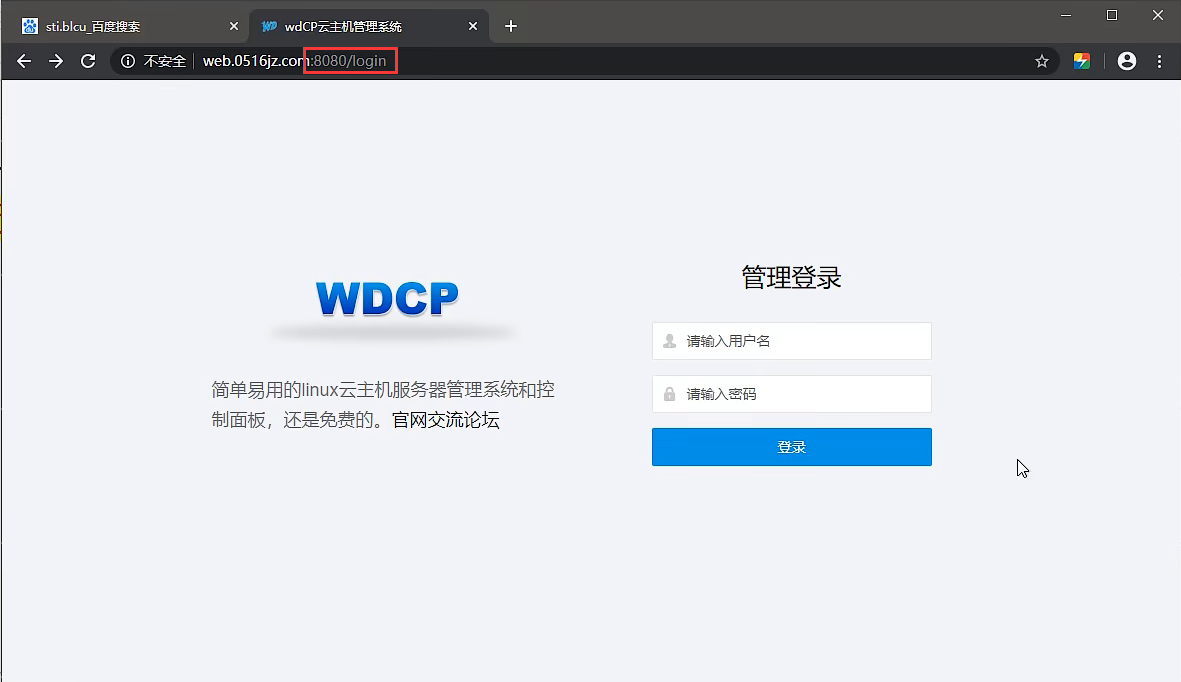The width and height of the screenshot is (1181, 682).
Task: Open the colorful extension icon
Action: pyautogui.click(x=1082, y=61)
